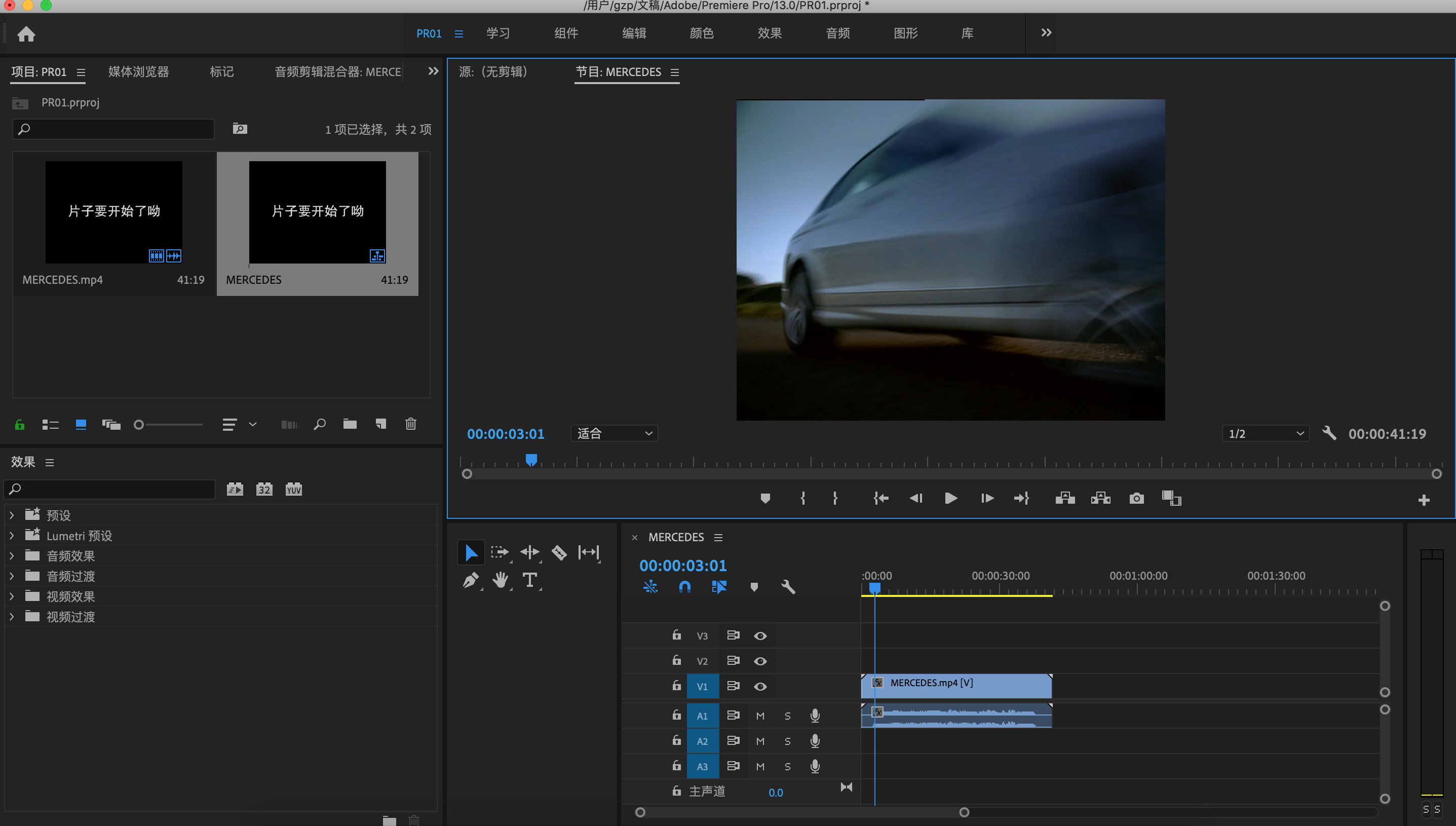Mute the A1 audio track
1456x826 pixels.
tap(760, 716)
